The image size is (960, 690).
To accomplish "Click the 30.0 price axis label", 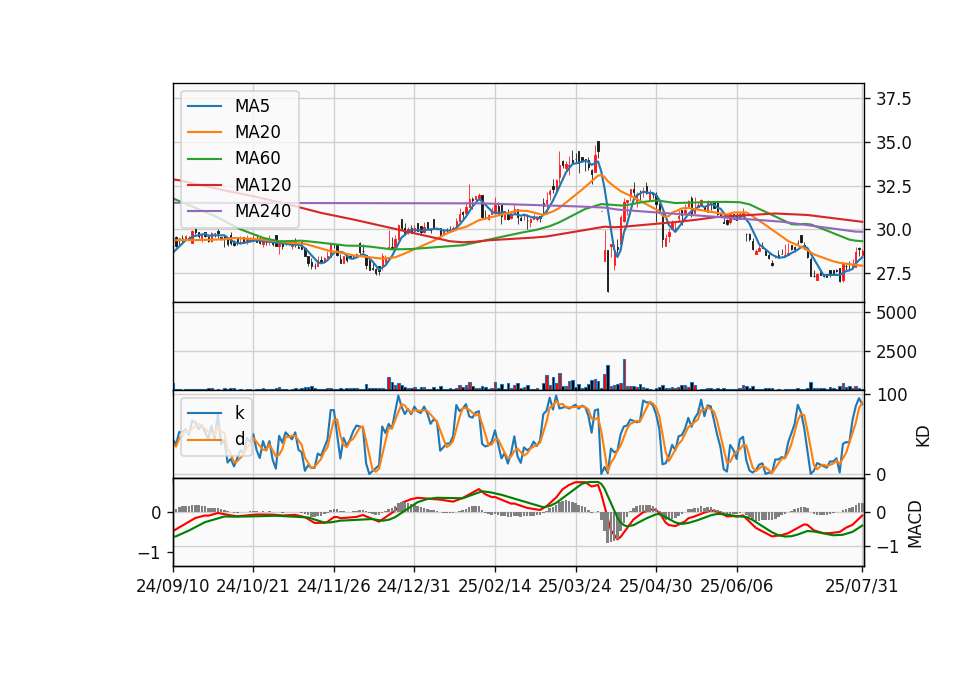I will point(893,230).
